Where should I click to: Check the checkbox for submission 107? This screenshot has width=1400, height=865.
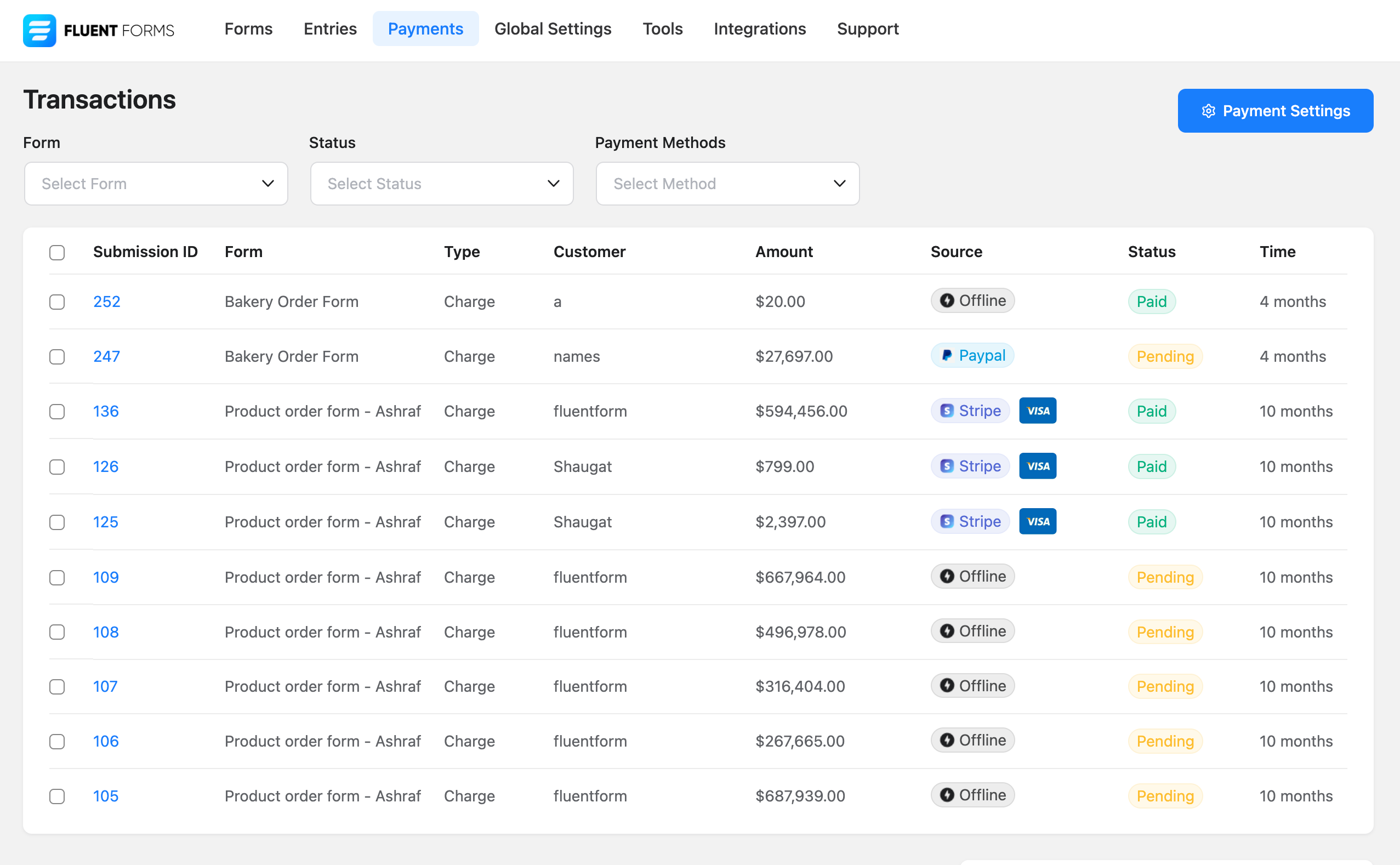[56, 686]
